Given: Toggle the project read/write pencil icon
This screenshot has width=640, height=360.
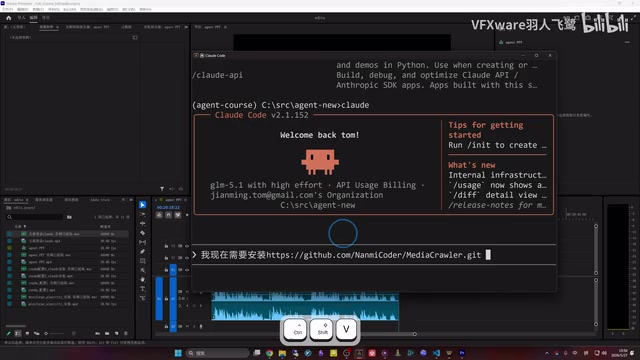Looking at the screenshot, I should (x=9, y=333).
